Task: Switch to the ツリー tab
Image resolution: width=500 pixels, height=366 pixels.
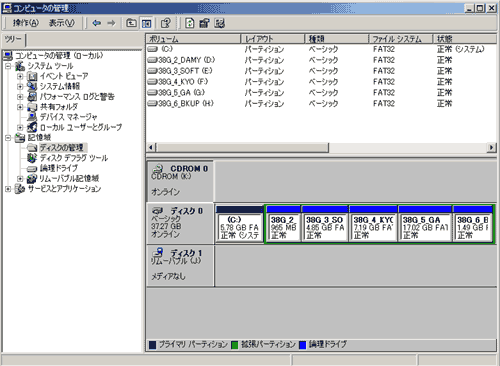Action: (x=13, y=40)
